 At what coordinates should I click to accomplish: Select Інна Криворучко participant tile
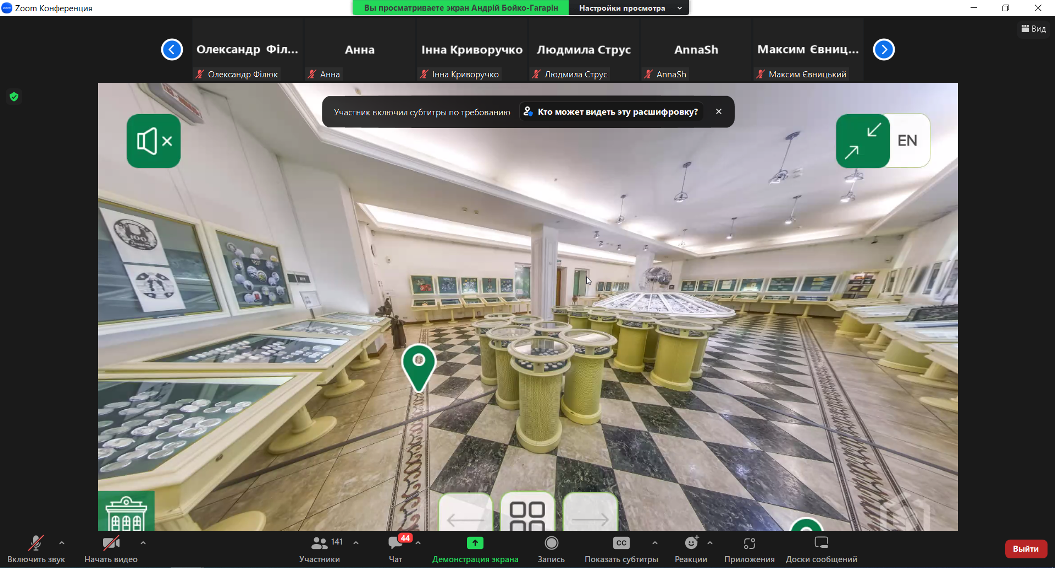(472, 50)
